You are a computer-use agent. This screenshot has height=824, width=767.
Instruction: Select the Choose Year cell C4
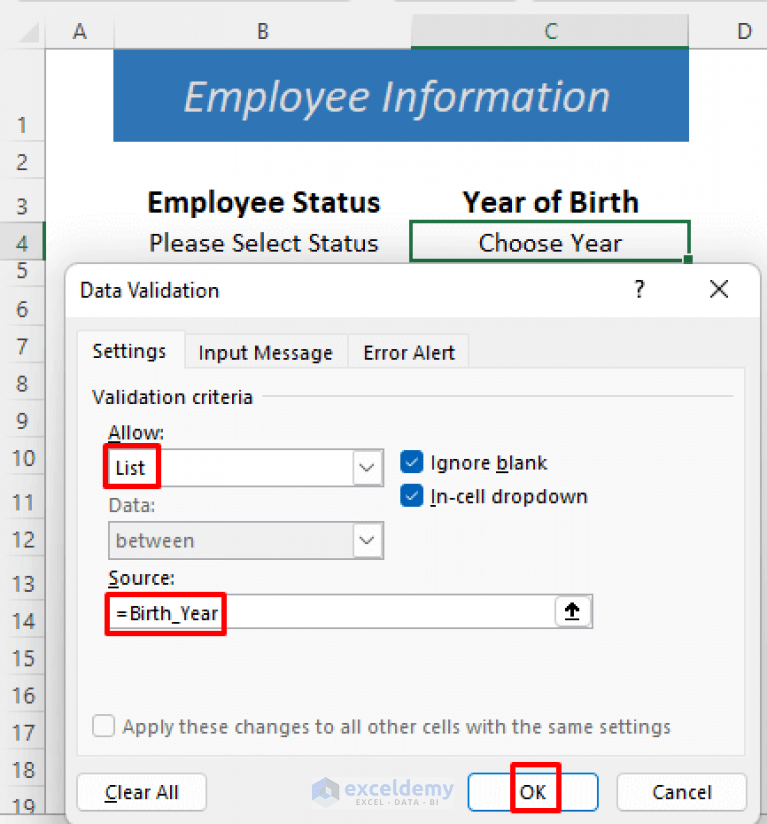click(549, 242)
